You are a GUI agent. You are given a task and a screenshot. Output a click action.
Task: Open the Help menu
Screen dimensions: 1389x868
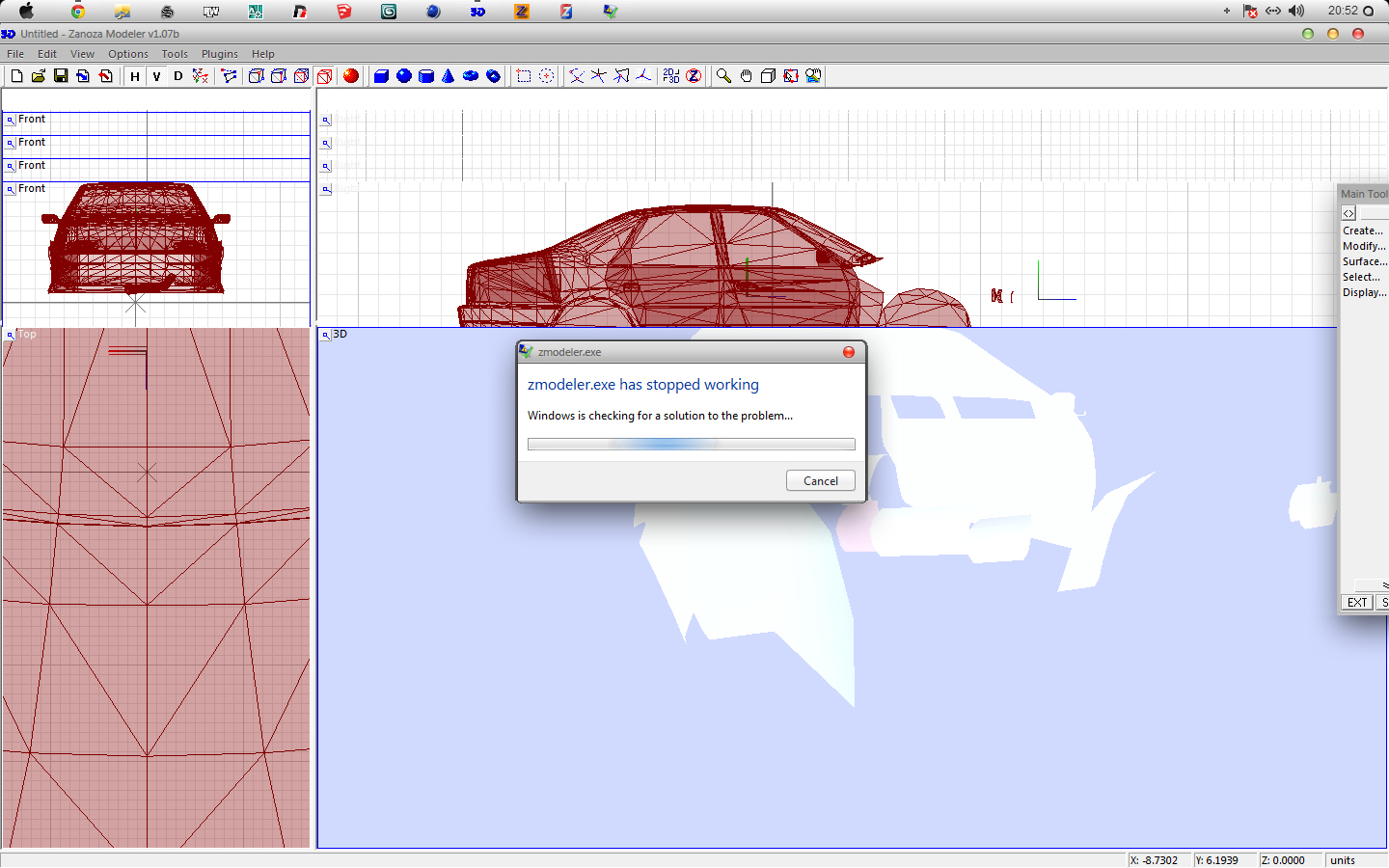pyautogui.click(x=263, y=54)
